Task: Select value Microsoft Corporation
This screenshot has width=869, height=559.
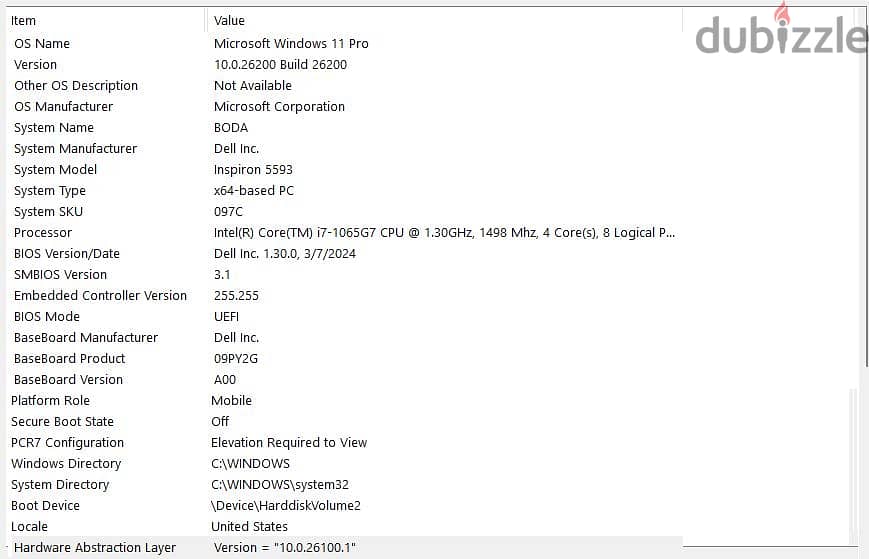Action: click(x=279, y=107)
